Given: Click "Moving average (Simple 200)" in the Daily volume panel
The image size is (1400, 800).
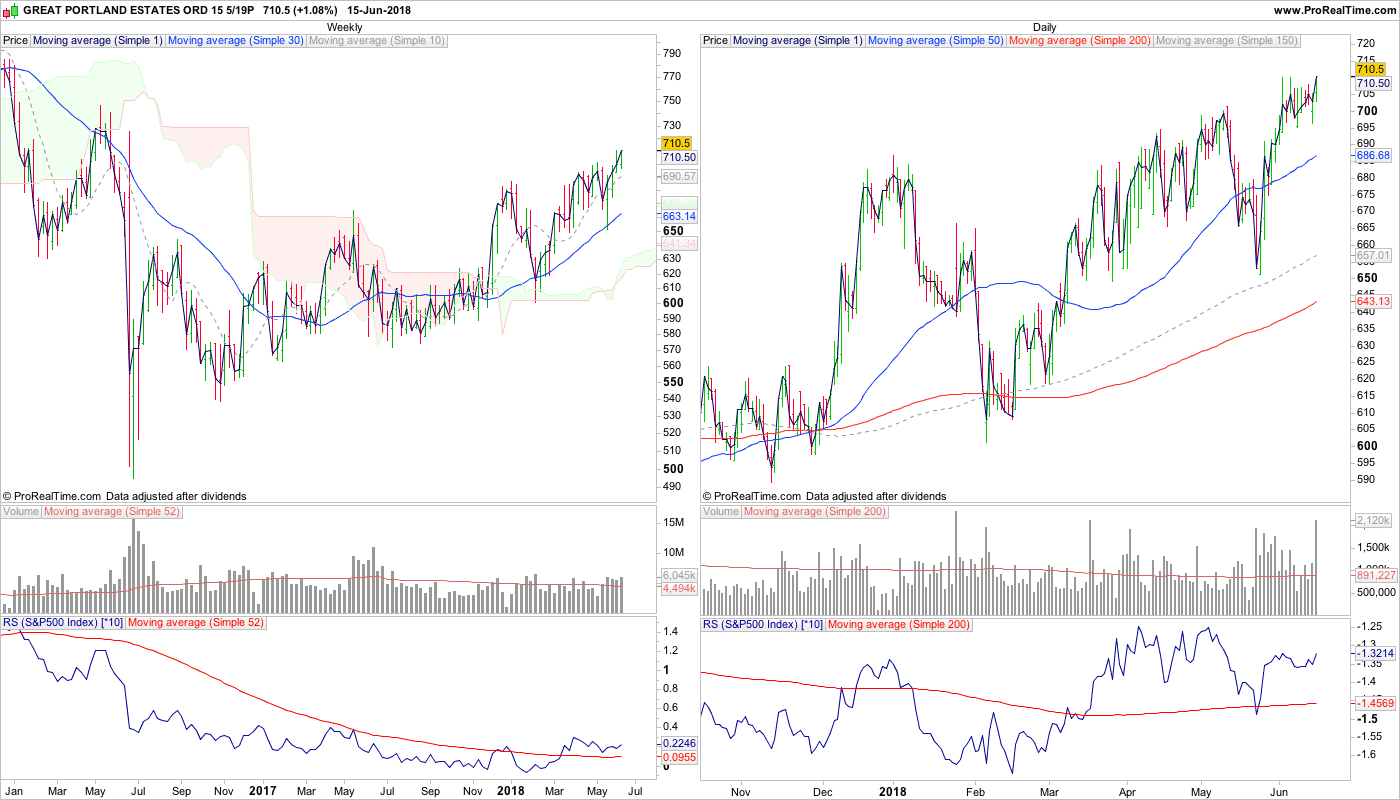Looking at the screenshot, I should (x=815, y=512).
